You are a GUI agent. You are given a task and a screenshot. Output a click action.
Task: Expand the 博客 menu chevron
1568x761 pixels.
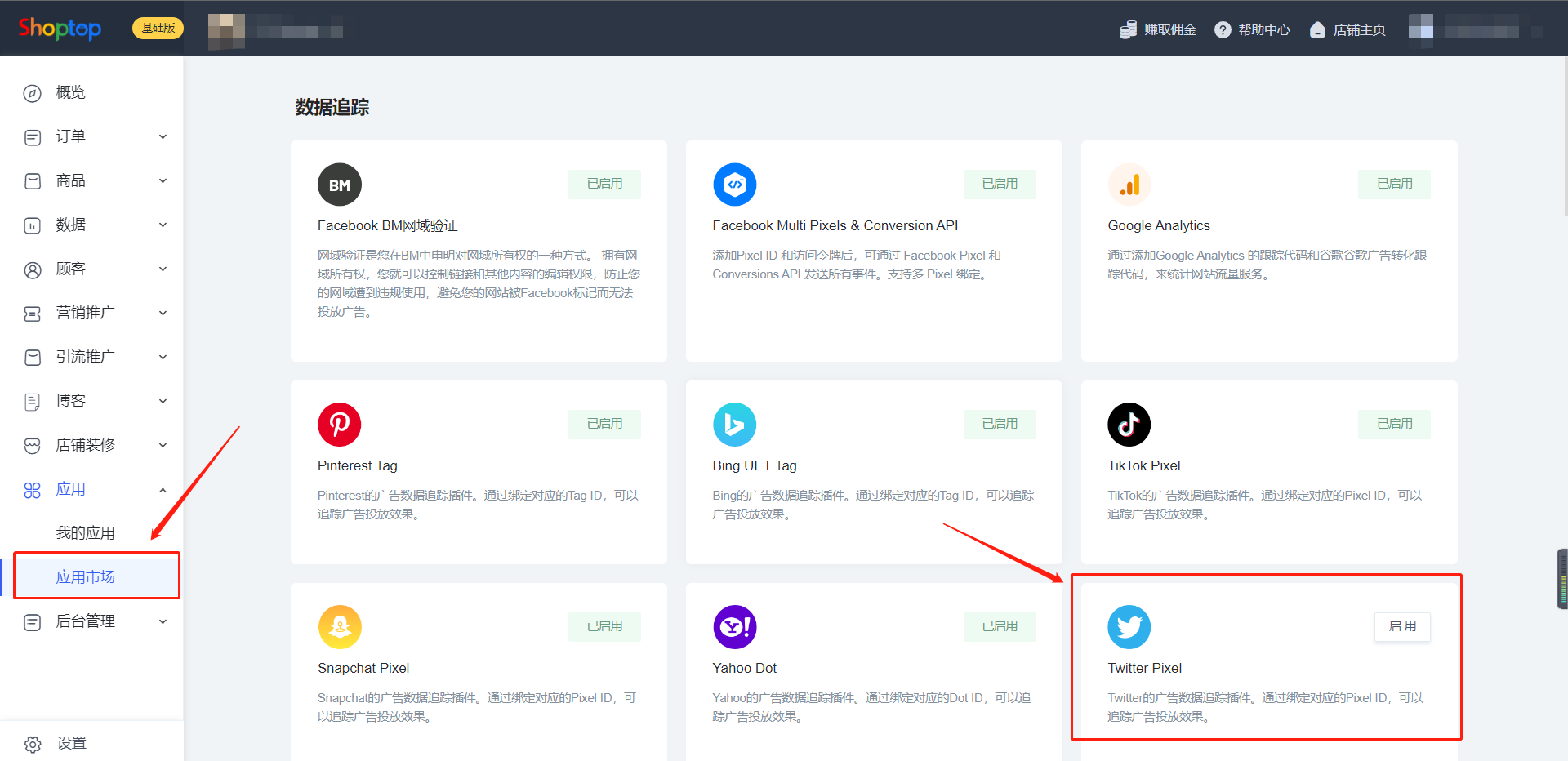163,402
